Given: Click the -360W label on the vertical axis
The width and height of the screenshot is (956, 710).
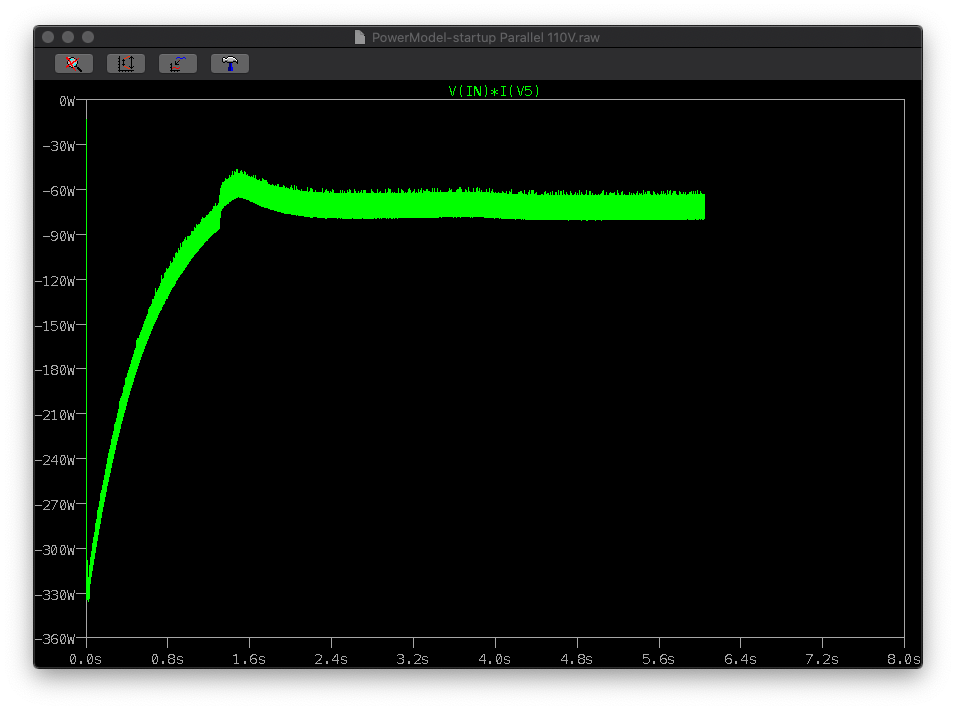Looking at the screenshot, I should pyautogui.click(x=55, y=639).
